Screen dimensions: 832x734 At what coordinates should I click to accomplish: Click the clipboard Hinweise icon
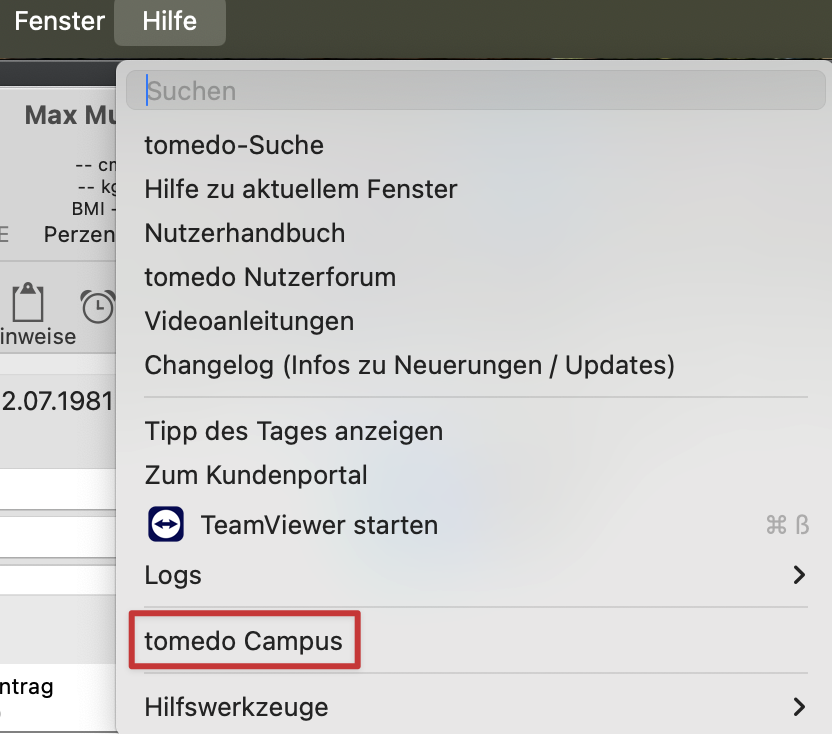[30, 304]
